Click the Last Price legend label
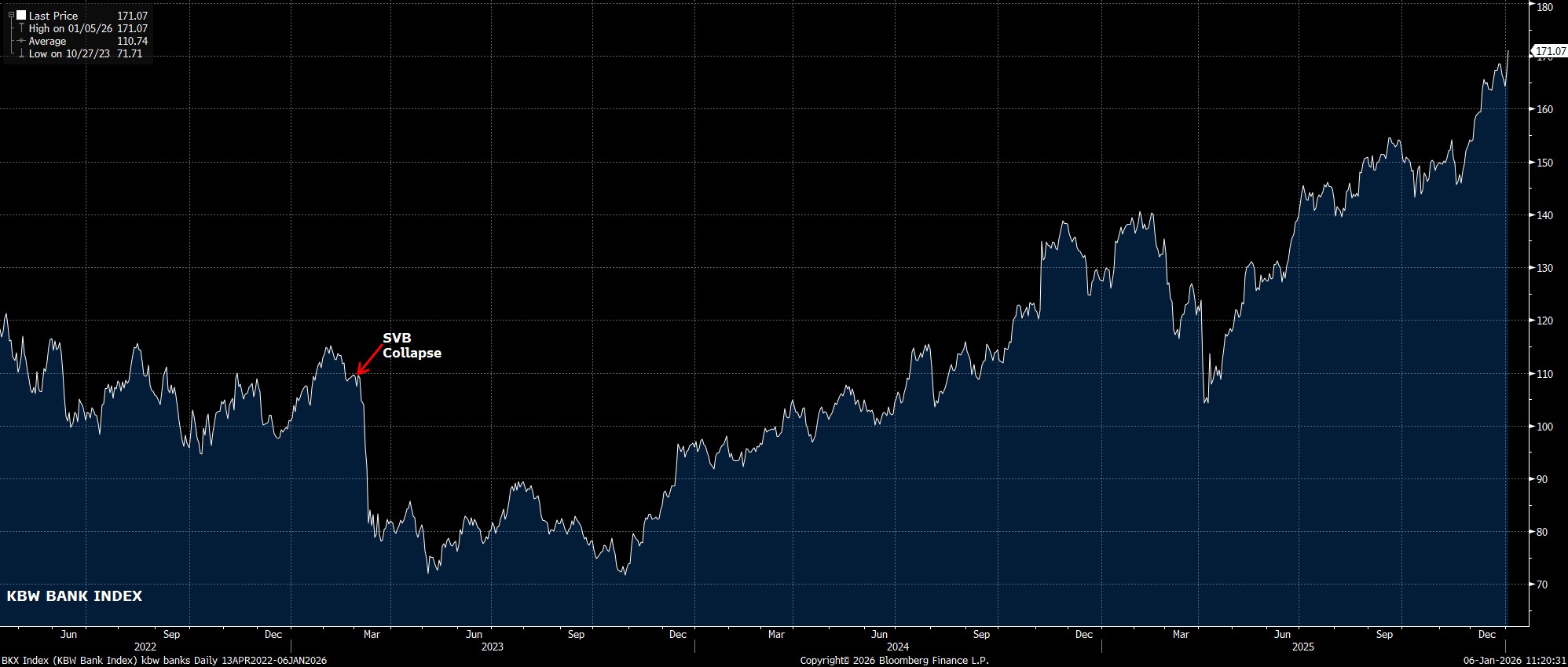Image resolution: width=1568 pixels, height=667 pixels. (53, 16)
